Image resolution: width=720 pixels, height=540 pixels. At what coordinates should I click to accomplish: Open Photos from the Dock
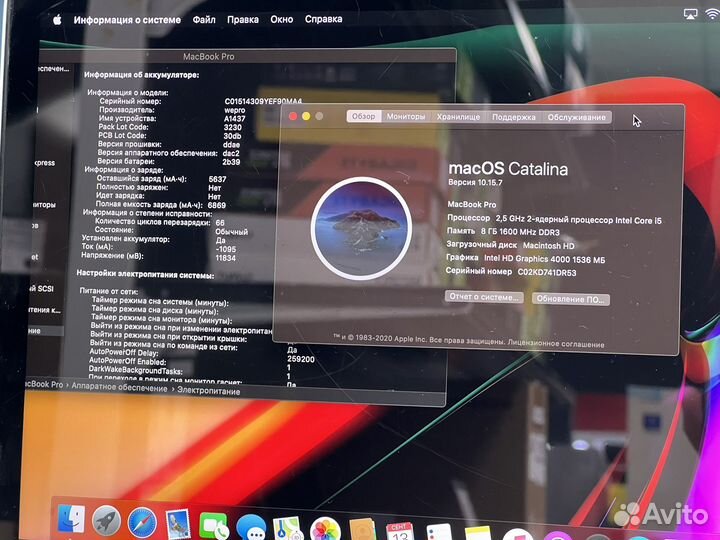[x=325, y=529]
